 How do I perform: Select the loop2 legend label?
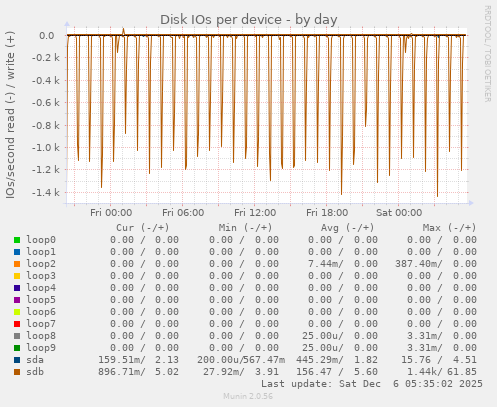(x=41, y=264)
